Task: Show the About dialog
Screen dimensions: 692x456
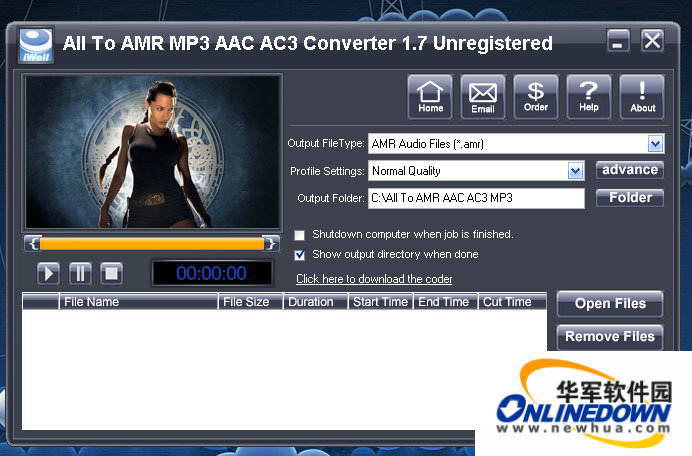Action: pyautogui.click(x=642, y=97)
